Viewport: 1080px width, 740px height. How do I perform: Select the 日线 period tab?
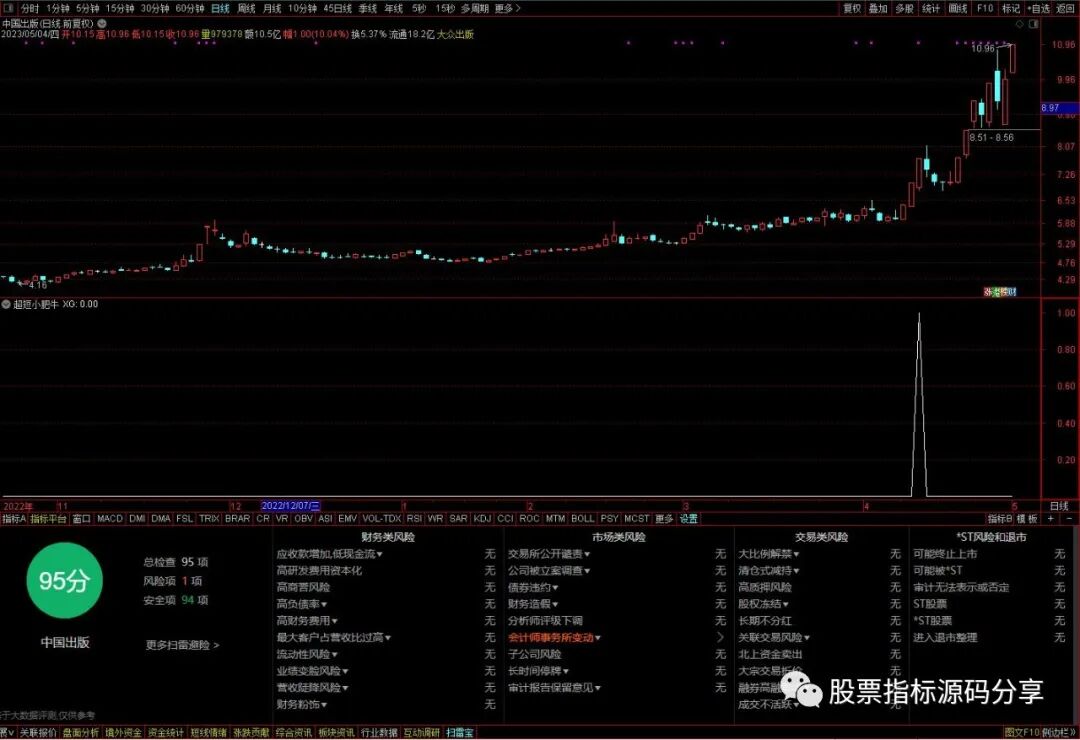[220, 8]
